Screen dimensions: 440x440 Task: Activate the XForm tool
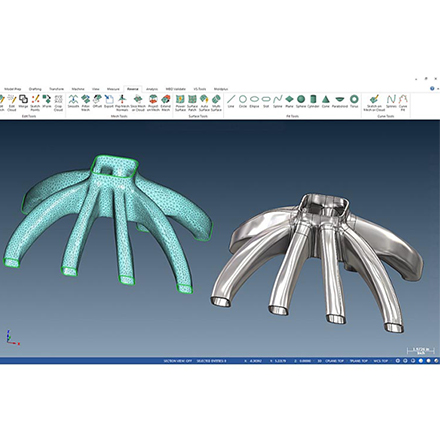47,101
